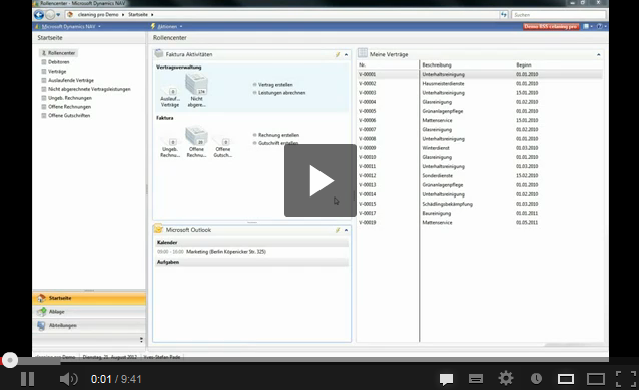Click the Offene Gutschriften cue tile

pyautogui.click(x=223, y=147)
